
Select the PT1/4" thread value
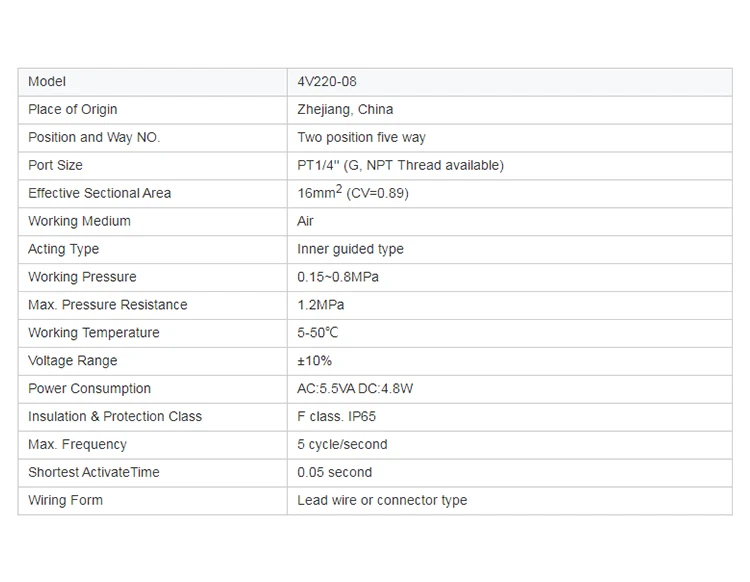(x=400, y=166)
